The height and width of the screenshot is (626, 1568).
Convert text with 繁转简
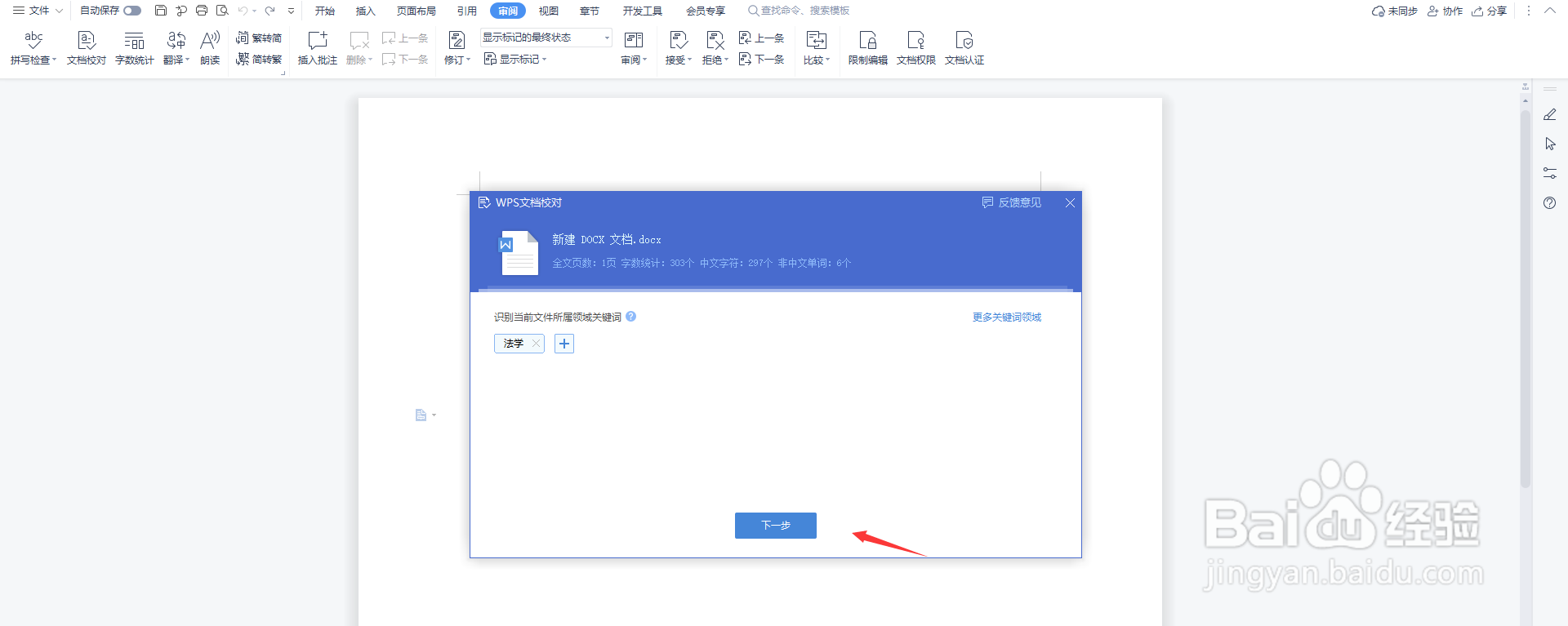pyautogui.click(x=259, y=38)
